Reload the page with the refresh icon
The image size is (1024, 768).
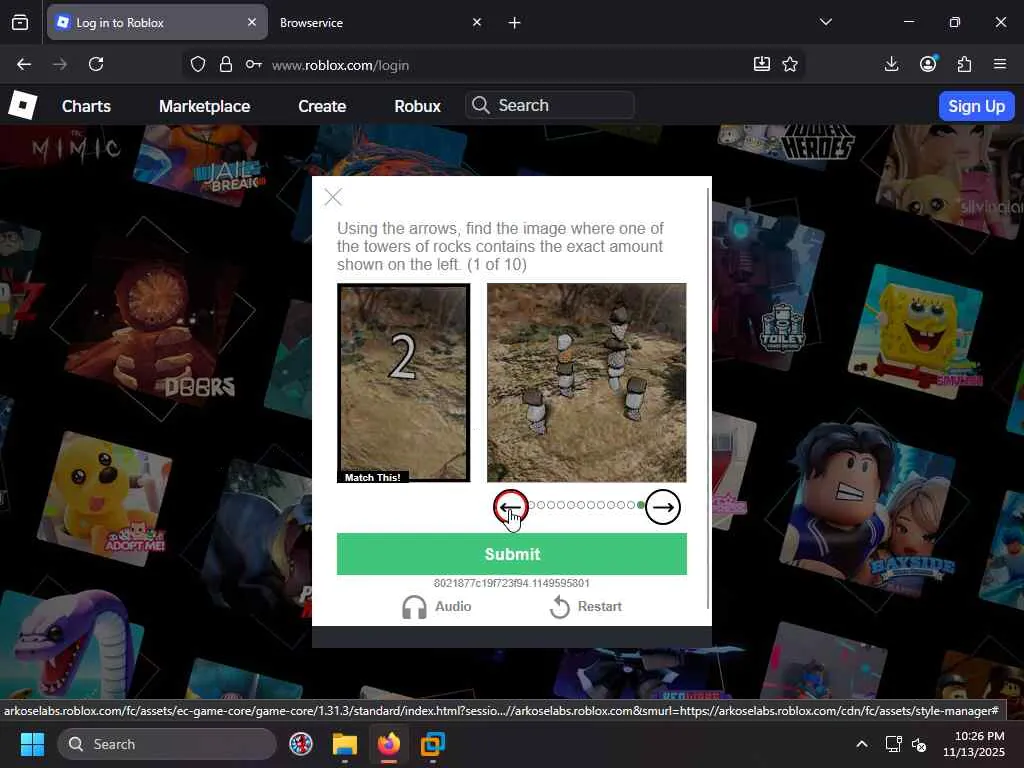[96, 64]
